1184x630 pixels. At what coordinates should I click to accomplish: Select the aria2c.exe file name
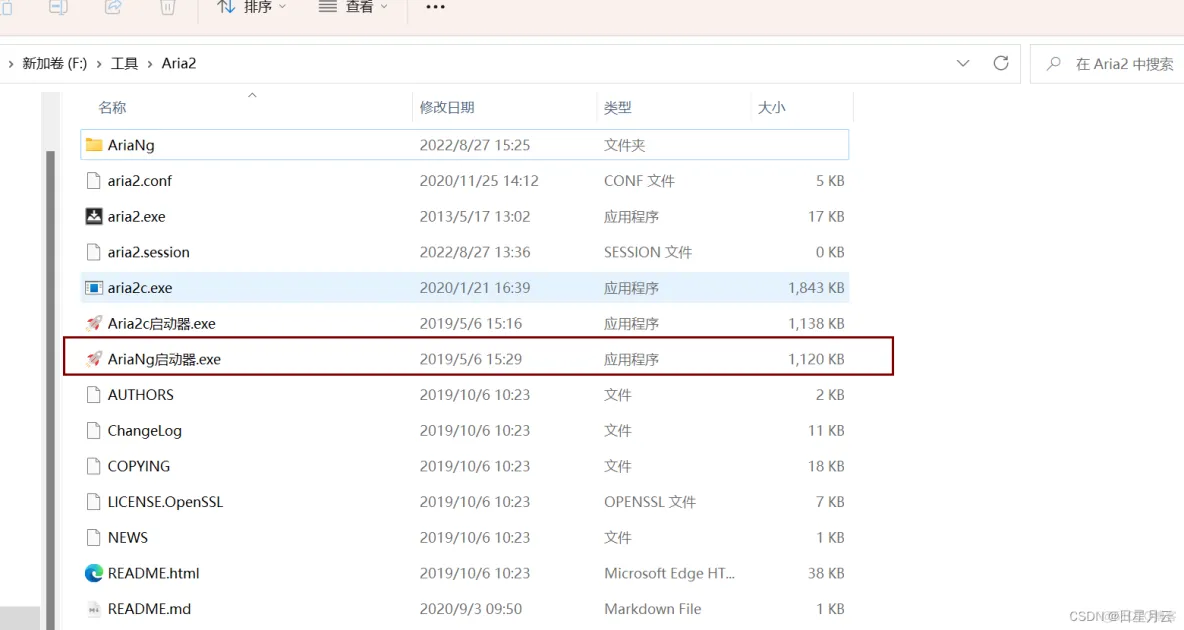click(140, 288)
